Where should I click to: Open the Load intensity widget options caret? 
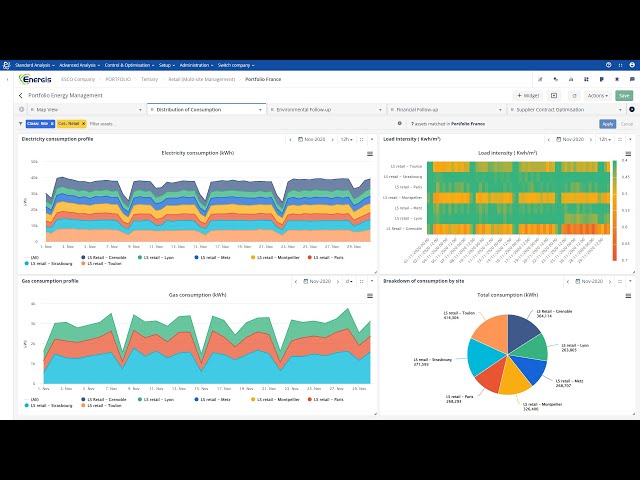click(x=630, y=140)
